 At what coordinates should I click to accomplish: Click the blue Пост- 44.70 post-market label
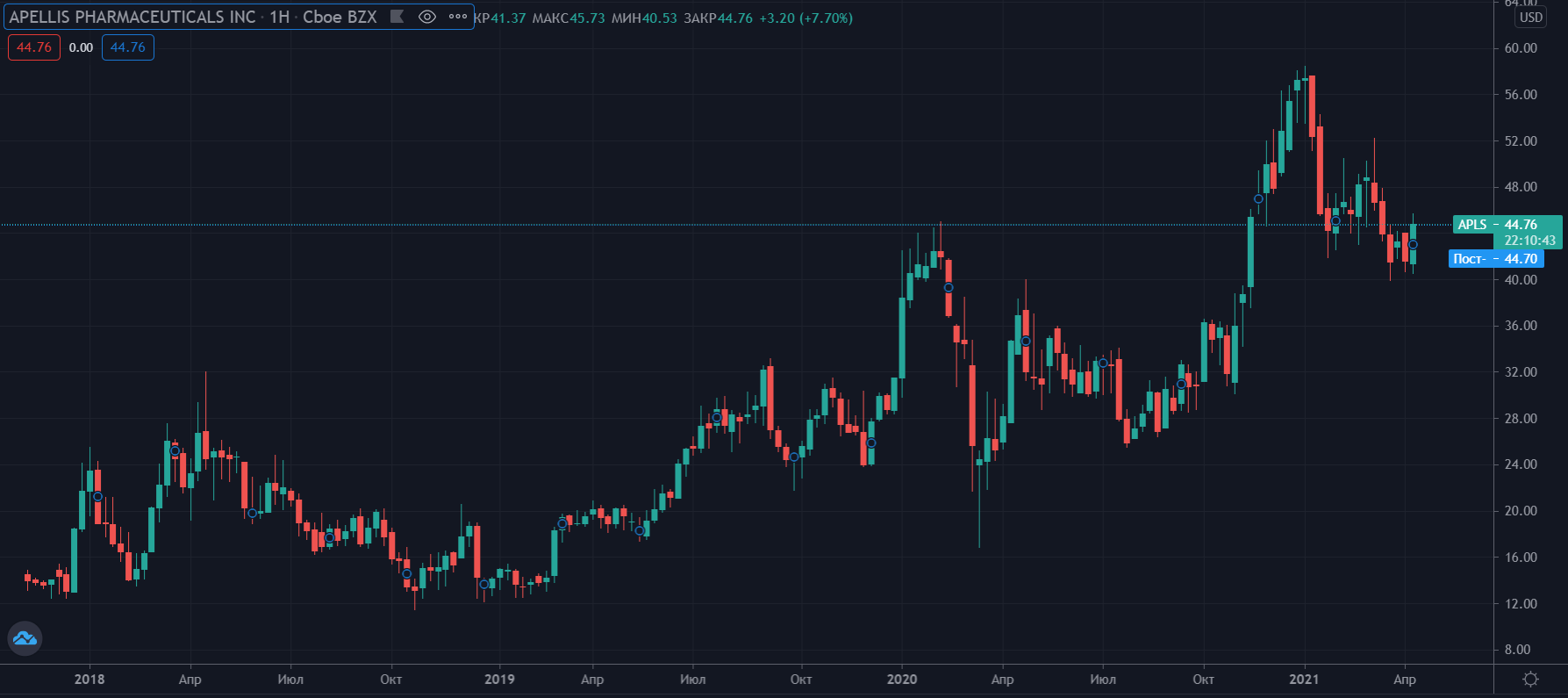1496,258
